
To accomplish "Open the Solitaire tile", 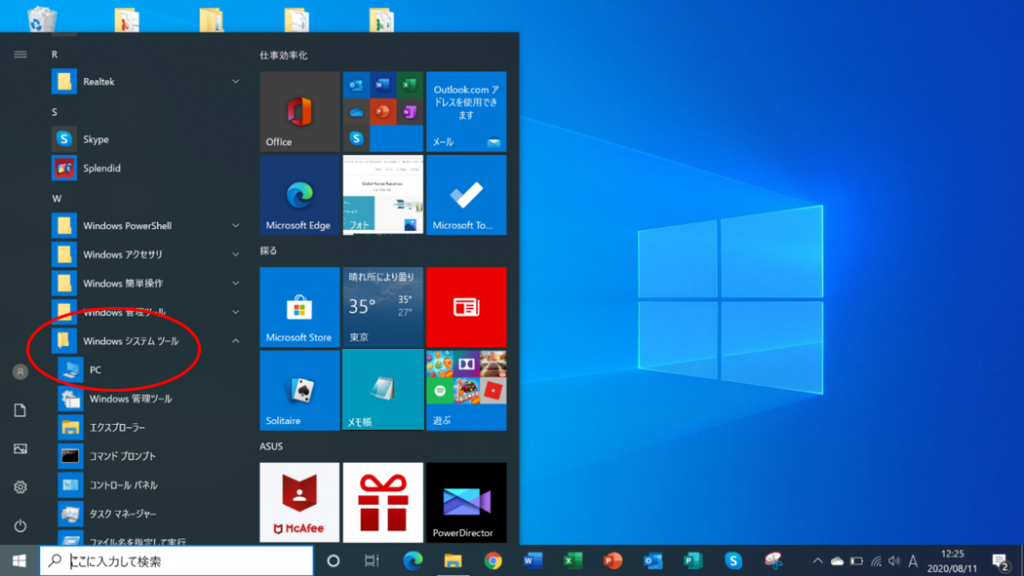I will [x=299, y=390].
